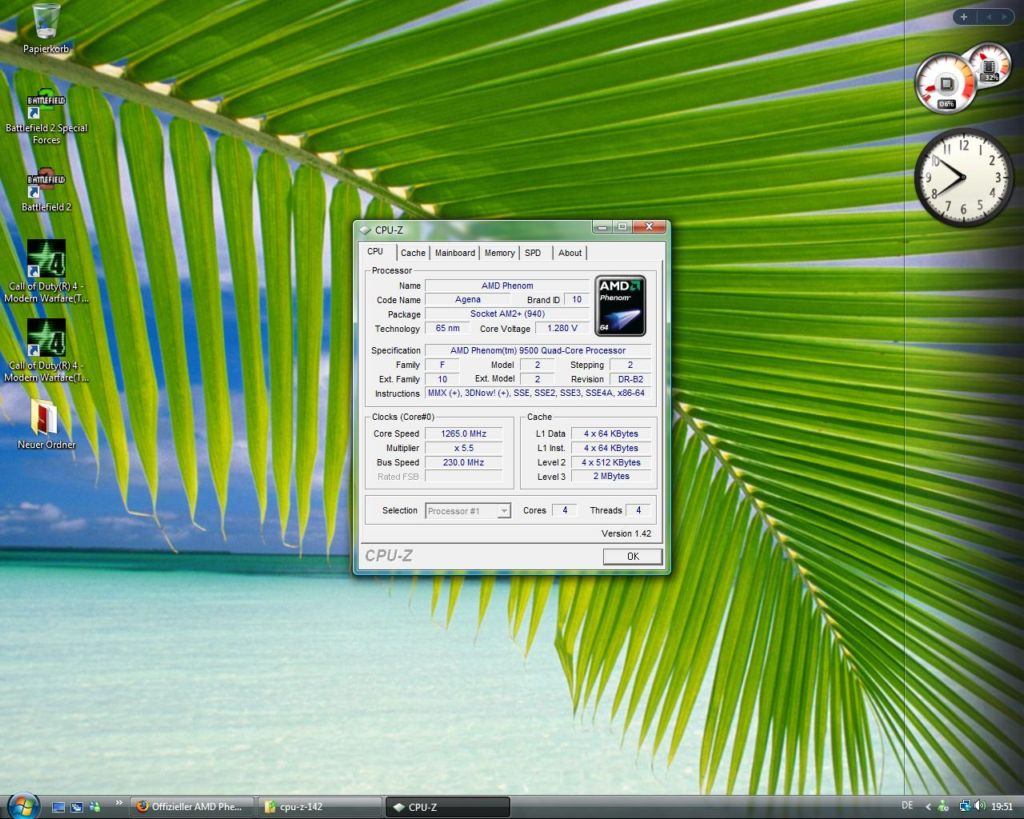Click the Instructions field listing MMX, SSE
Viewport: 1024px width, 819px height.
537,393
